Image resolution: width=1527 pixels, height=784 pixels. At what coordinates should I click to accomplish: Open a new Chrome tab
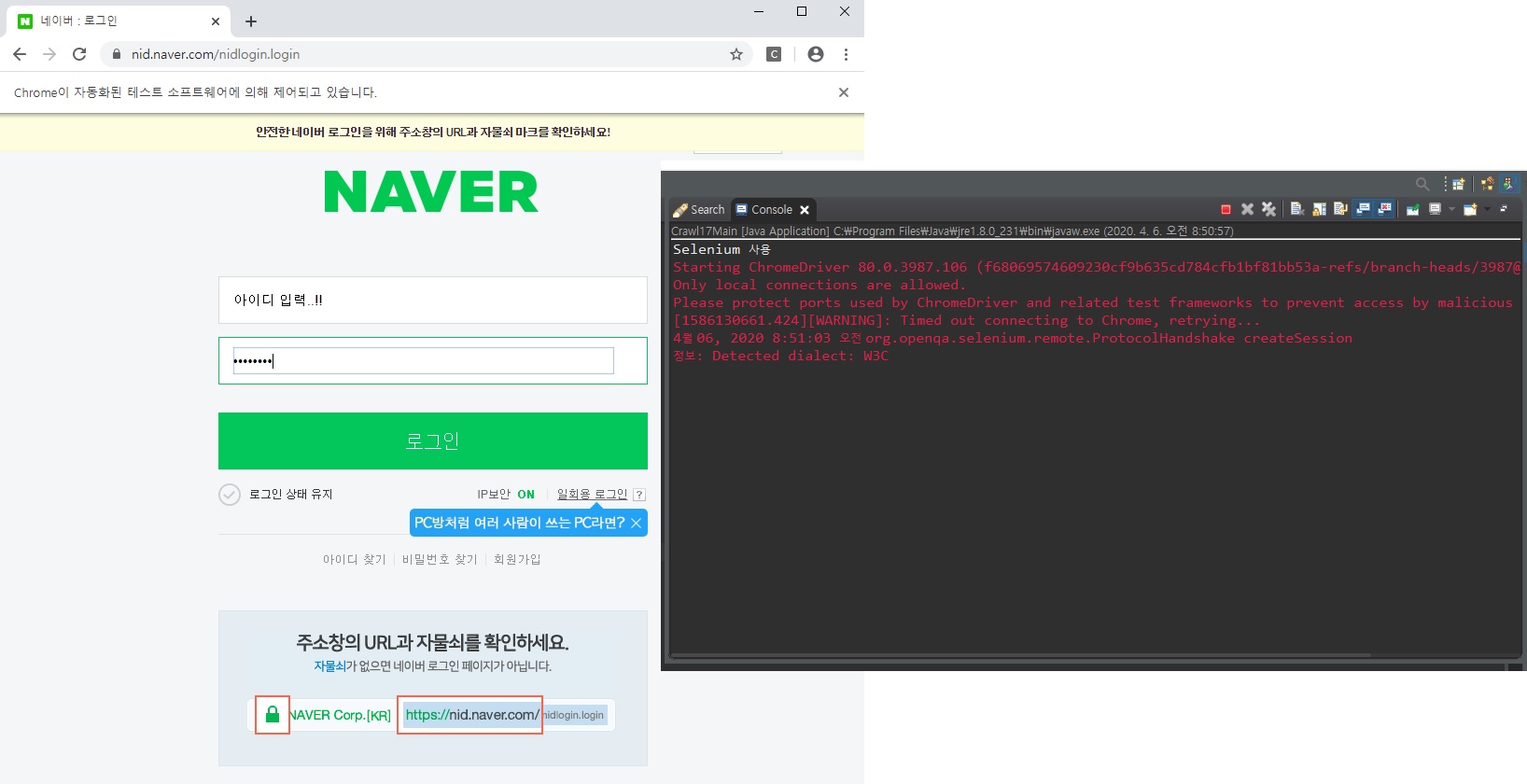[x=251, y=21]
